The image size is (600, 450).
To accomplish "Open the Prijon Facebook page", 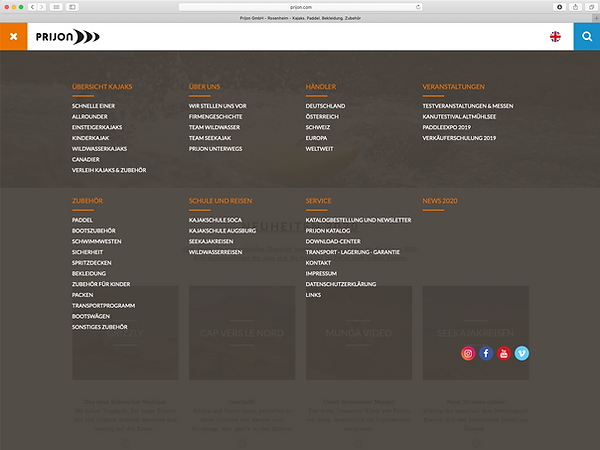I will coord(486,353).
